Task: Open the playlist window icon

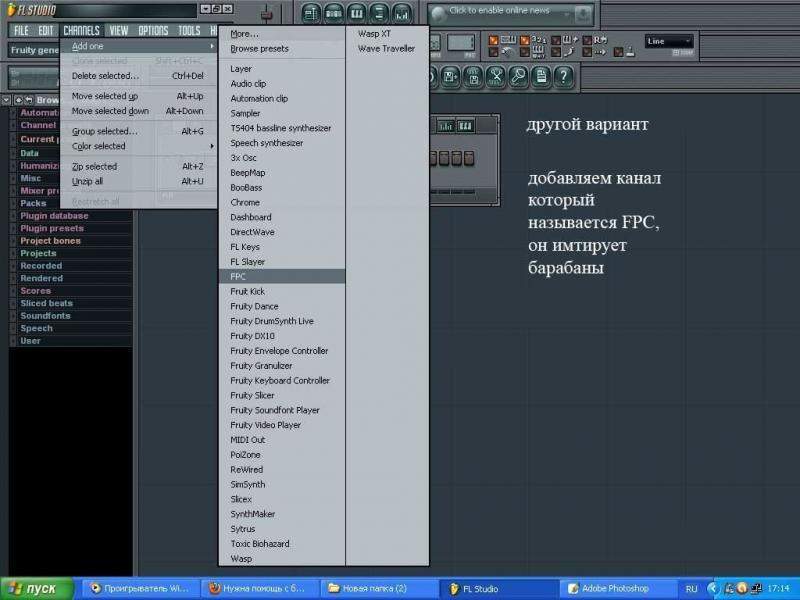Action: (310, 14)
